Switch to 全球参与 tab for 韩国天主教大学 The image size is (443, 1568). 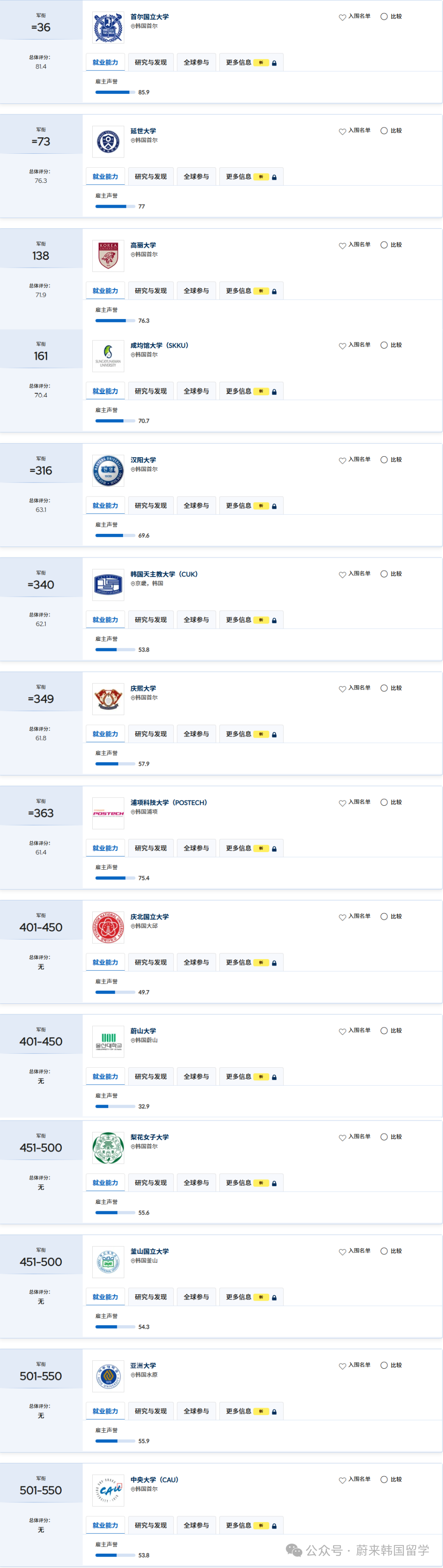(x=196, y=620)
